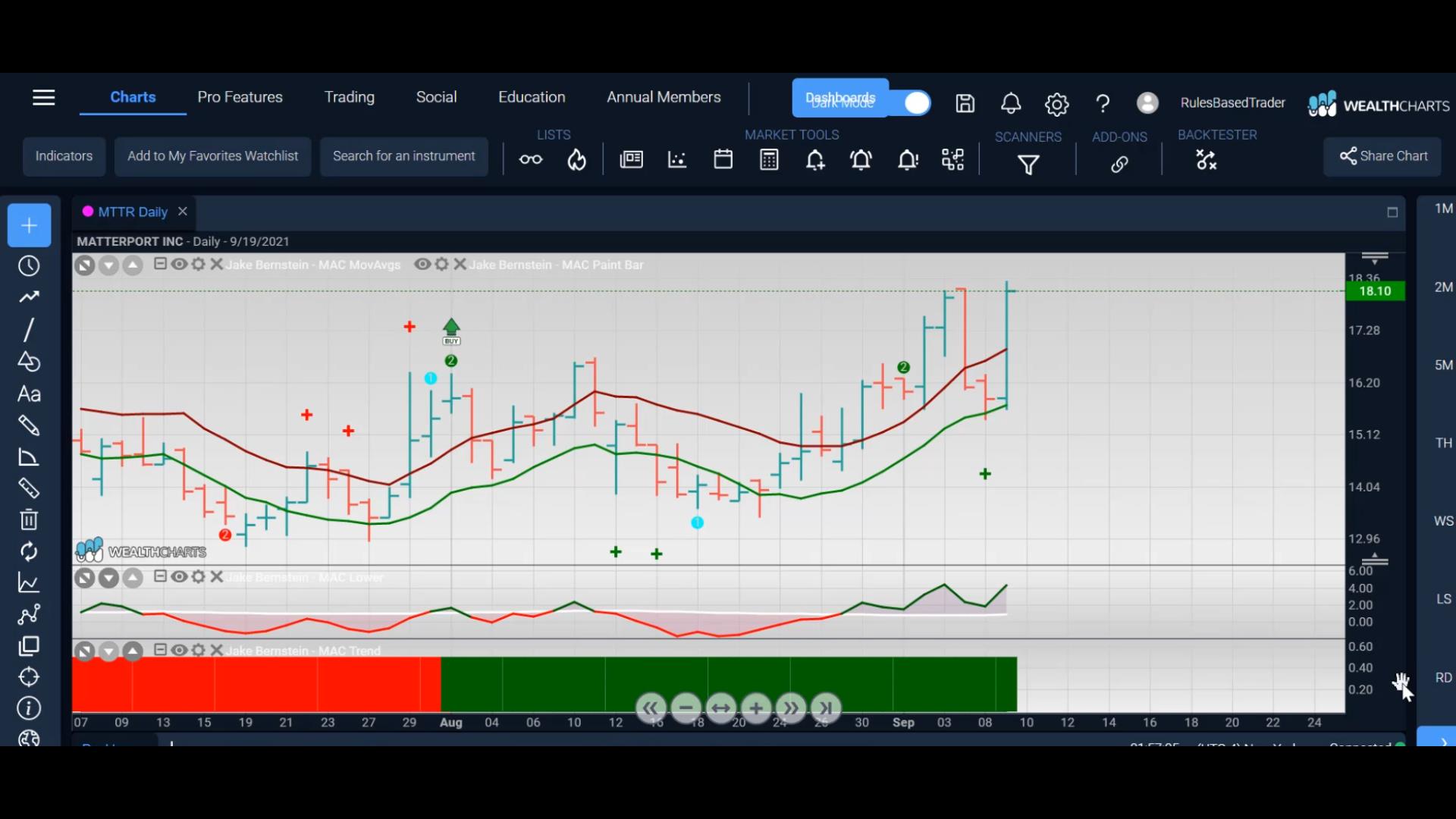Select the shapes drawing tool
Viewport: 1456px width, 819px height.
click(x=29, y=362)
